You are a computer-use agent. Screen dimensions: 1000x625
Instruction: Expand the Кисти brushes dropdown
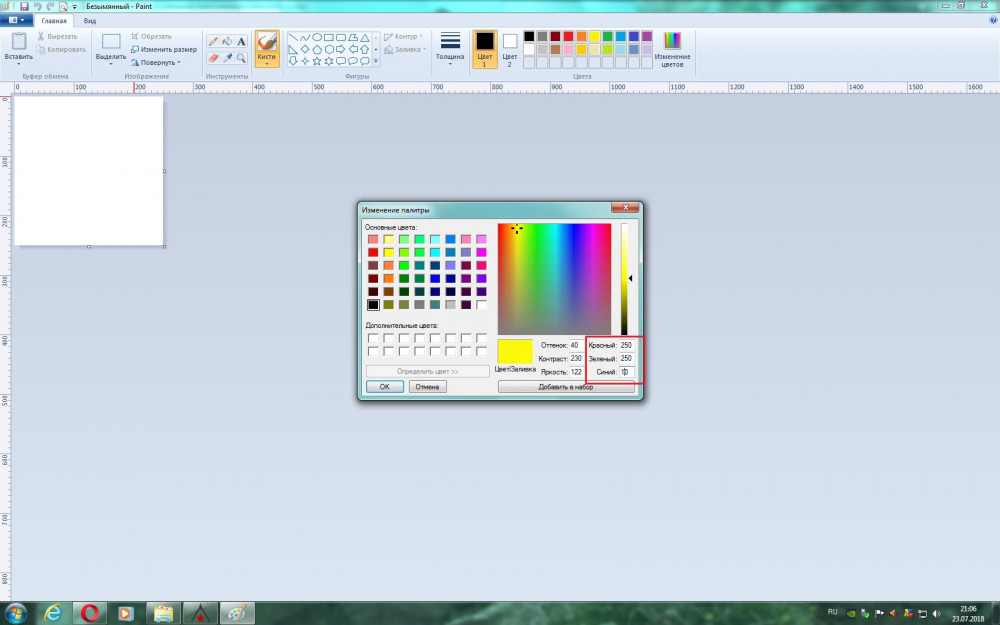point(266,63)
